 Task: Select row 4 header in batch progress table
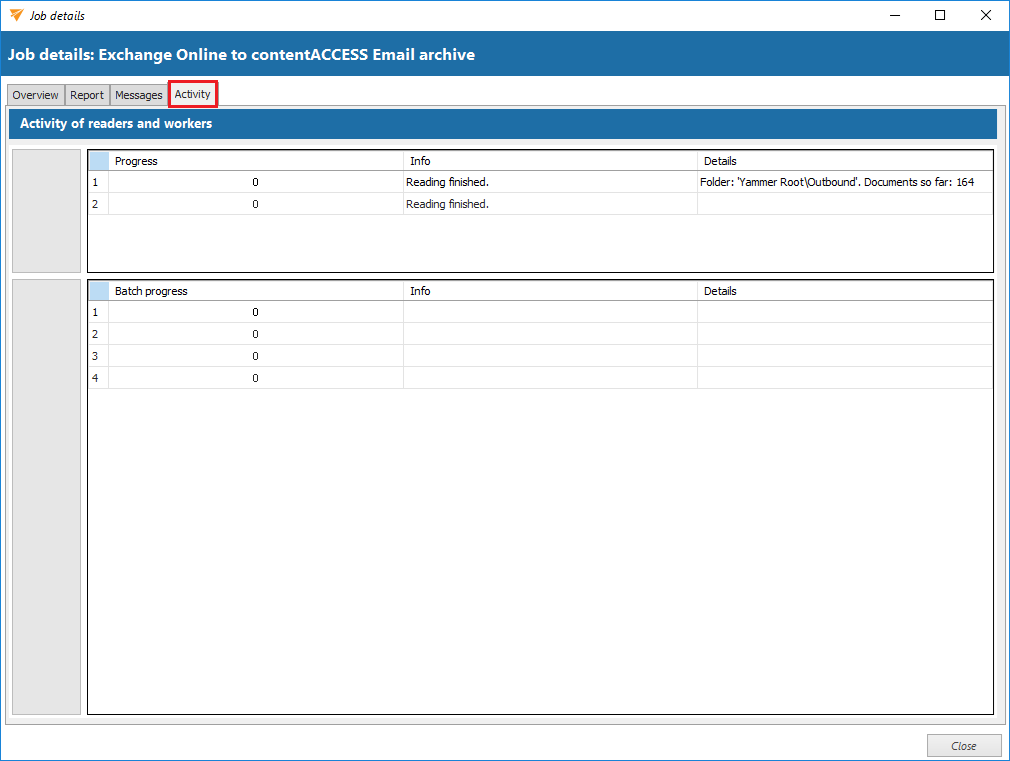[97, 378]
